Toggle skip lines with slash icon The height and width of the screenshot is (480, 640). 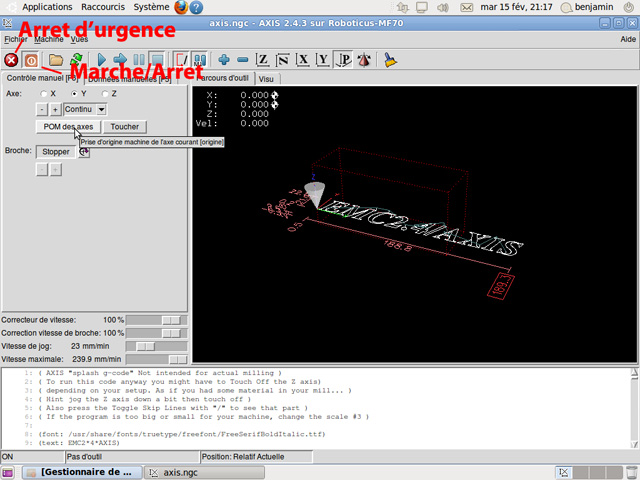point(181,60)
